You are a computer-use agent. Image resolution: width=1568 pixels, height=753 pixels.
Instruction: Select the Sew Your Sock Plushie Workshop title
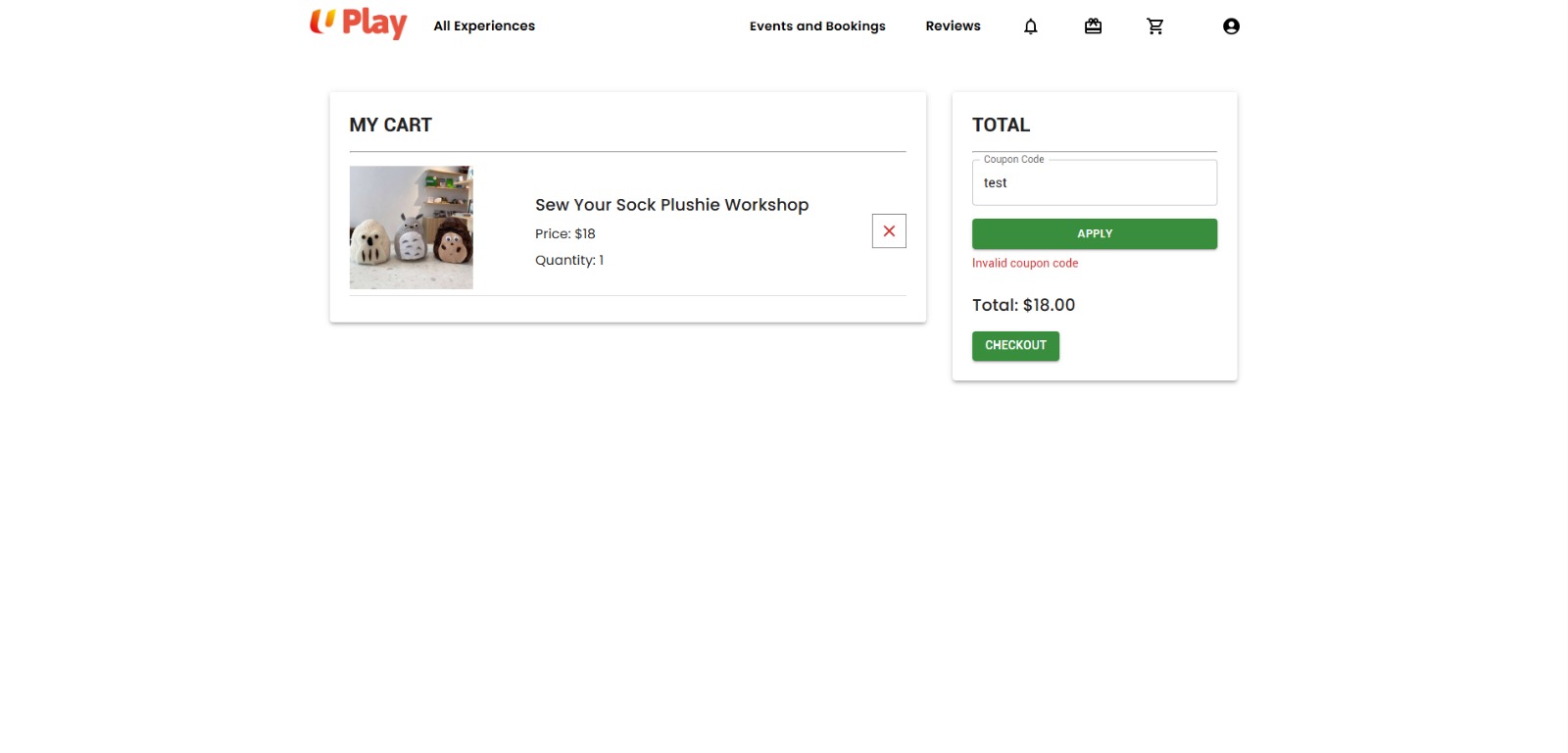coord(671,205)
